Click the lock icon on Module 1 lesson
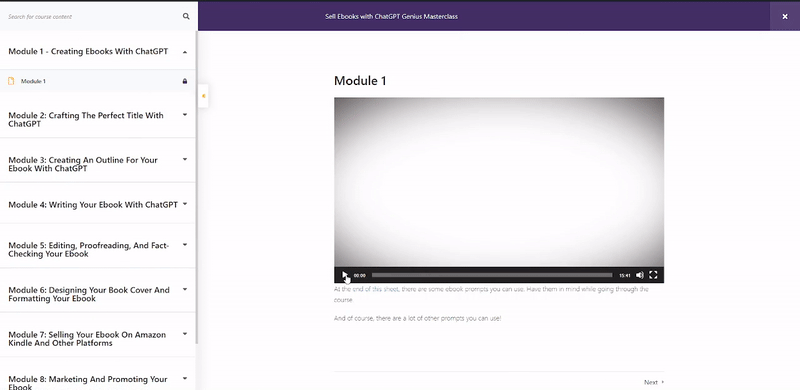800x390 pixels. pyautogui.click(x=185, y=81)
